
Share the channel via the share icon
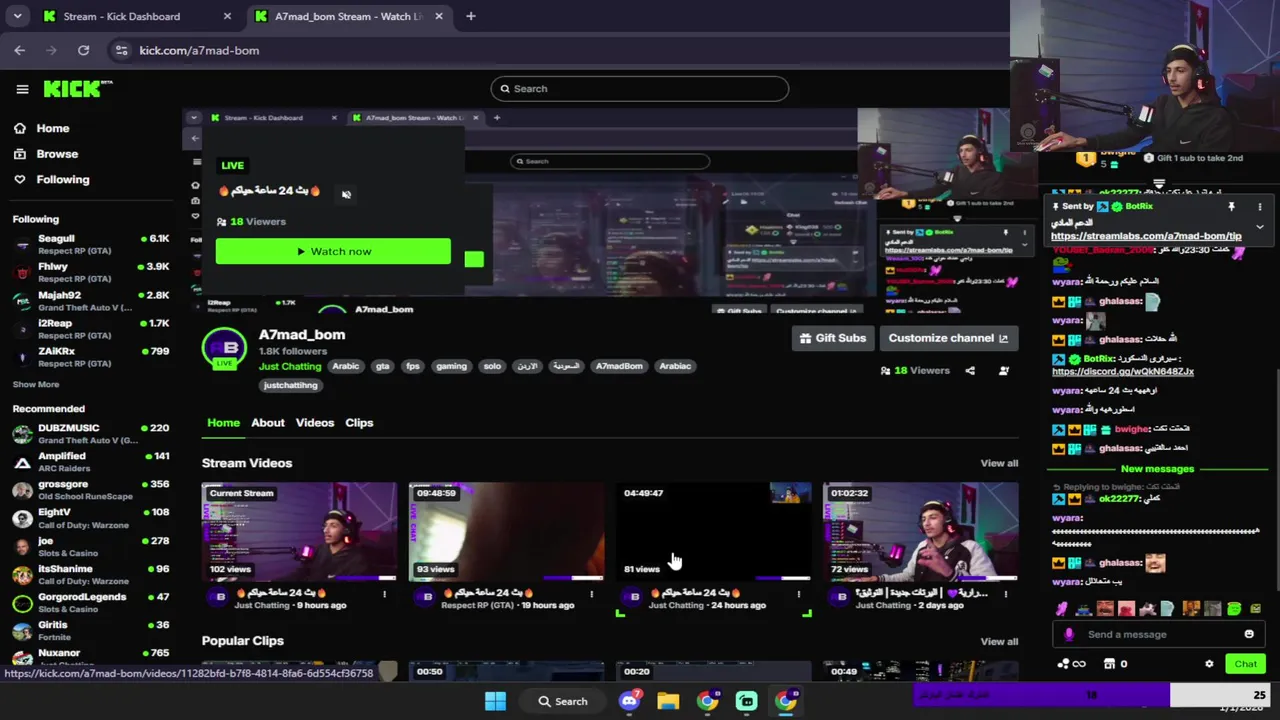coord(970,371)
